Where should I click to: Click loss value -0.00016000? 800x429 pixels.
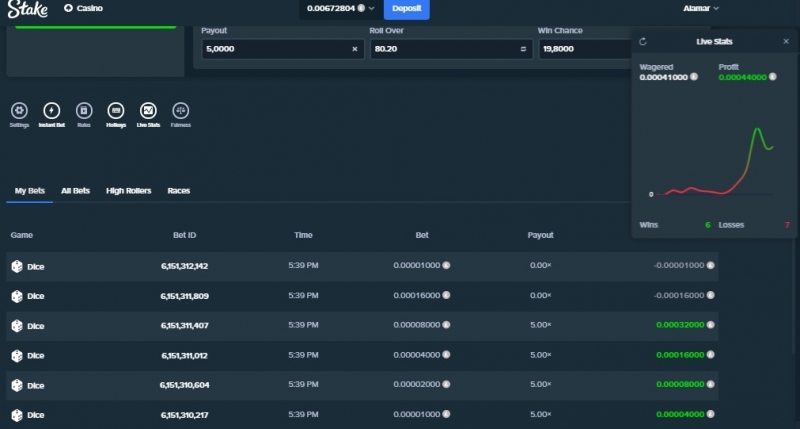[679, 295]
